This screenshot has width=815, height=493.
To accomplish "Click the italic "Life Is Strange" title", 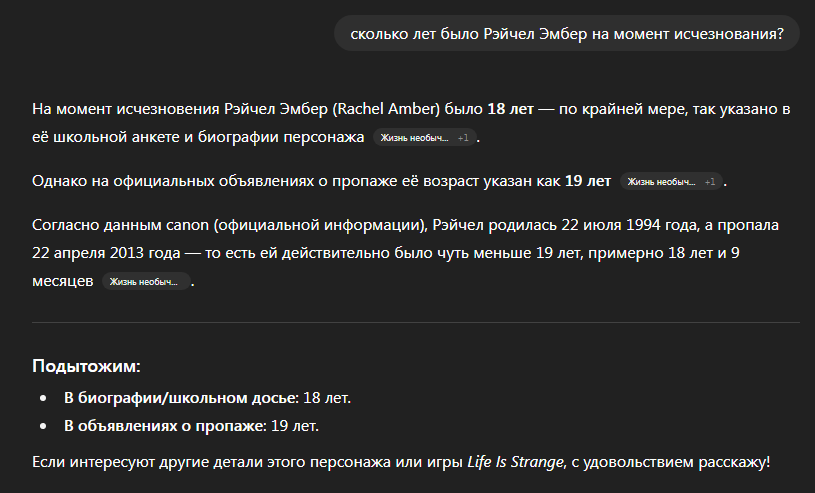I will (x=515, y=462).
